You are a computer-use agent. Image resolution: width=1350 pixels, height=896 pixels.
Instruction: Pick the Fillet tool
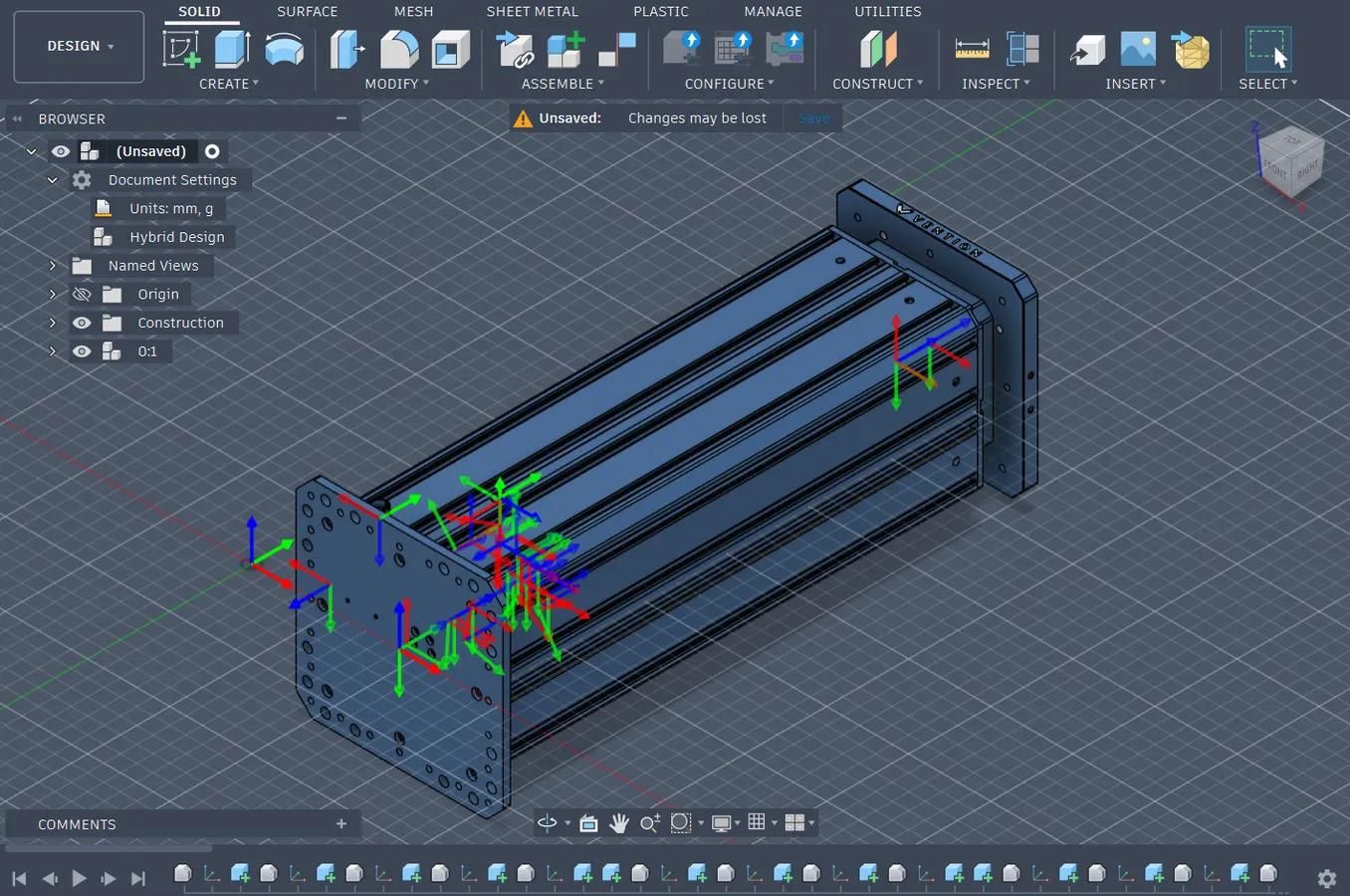(399, 49)
